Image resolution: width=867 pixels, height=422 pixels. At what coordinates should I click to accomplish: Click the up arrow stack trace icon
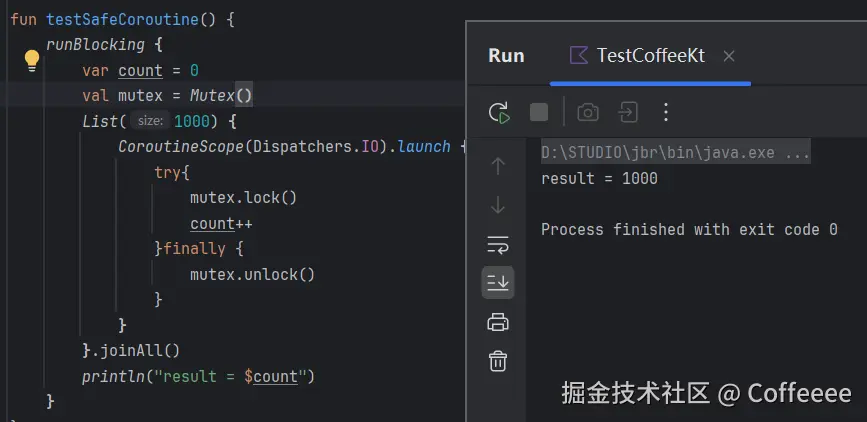tap(498, 166)
